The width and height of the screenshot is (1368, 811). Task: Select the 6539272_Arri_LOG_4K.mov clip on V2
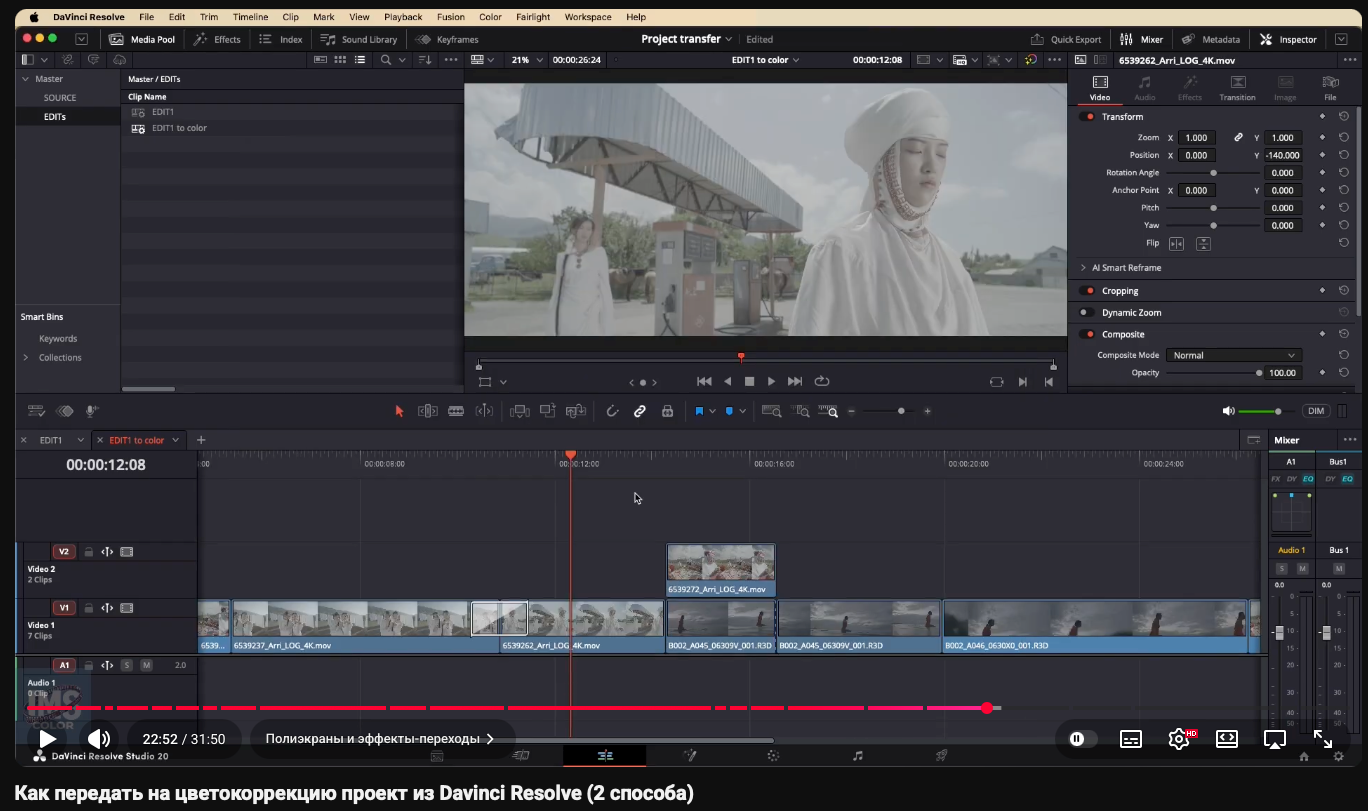coord(720,570)
